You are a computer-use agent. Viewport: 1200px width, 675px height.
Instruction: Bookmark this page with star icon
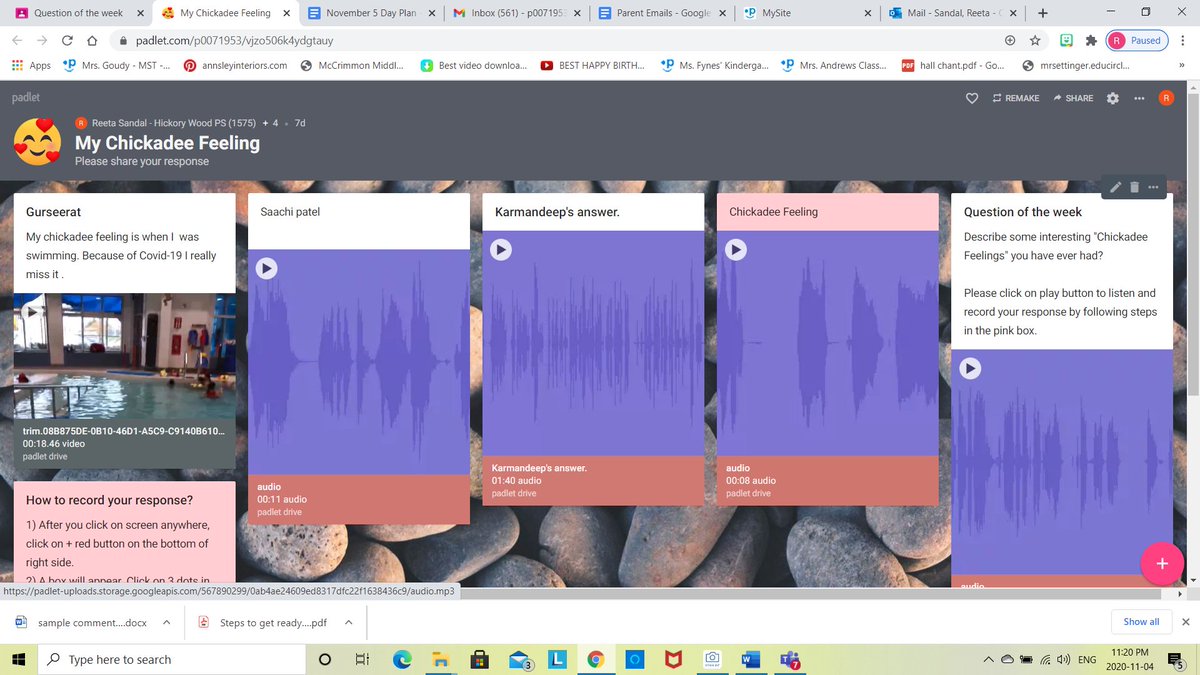point(1035,41)
